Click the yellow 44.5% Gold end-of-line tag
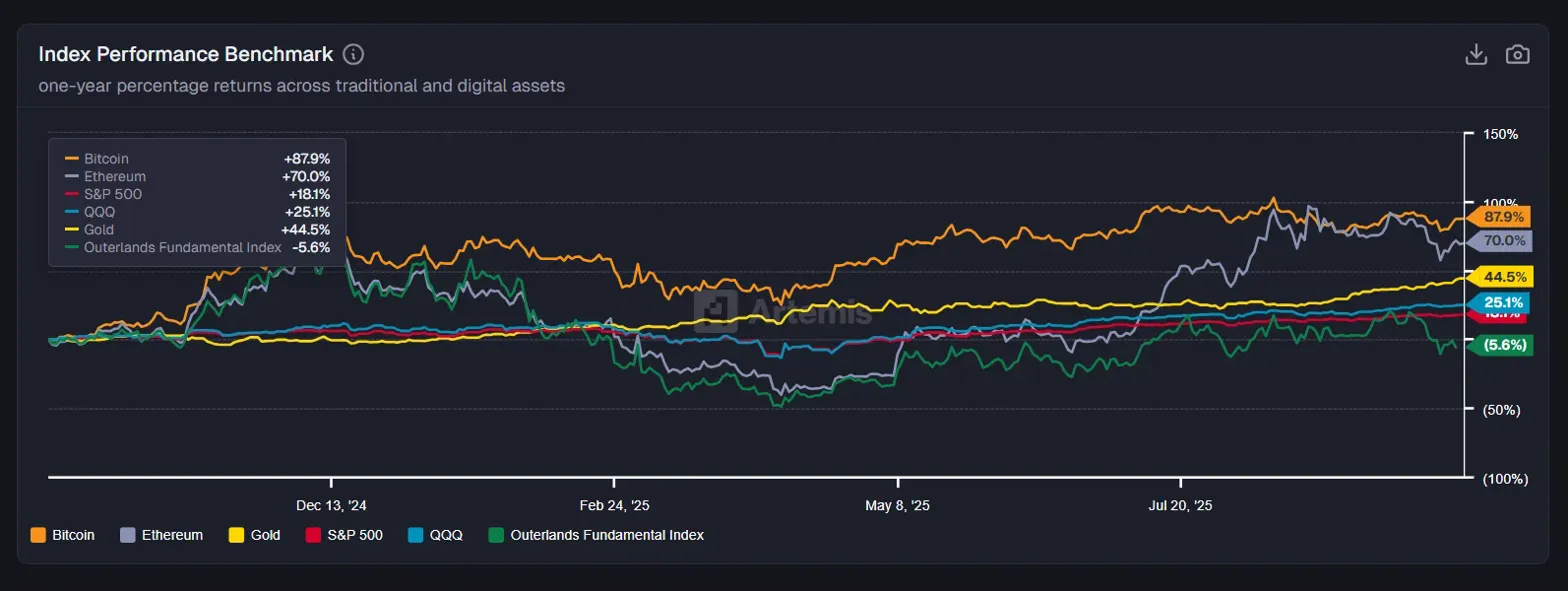The height and width of the screenshot is (591, 1568). (x=1504, y=277)
